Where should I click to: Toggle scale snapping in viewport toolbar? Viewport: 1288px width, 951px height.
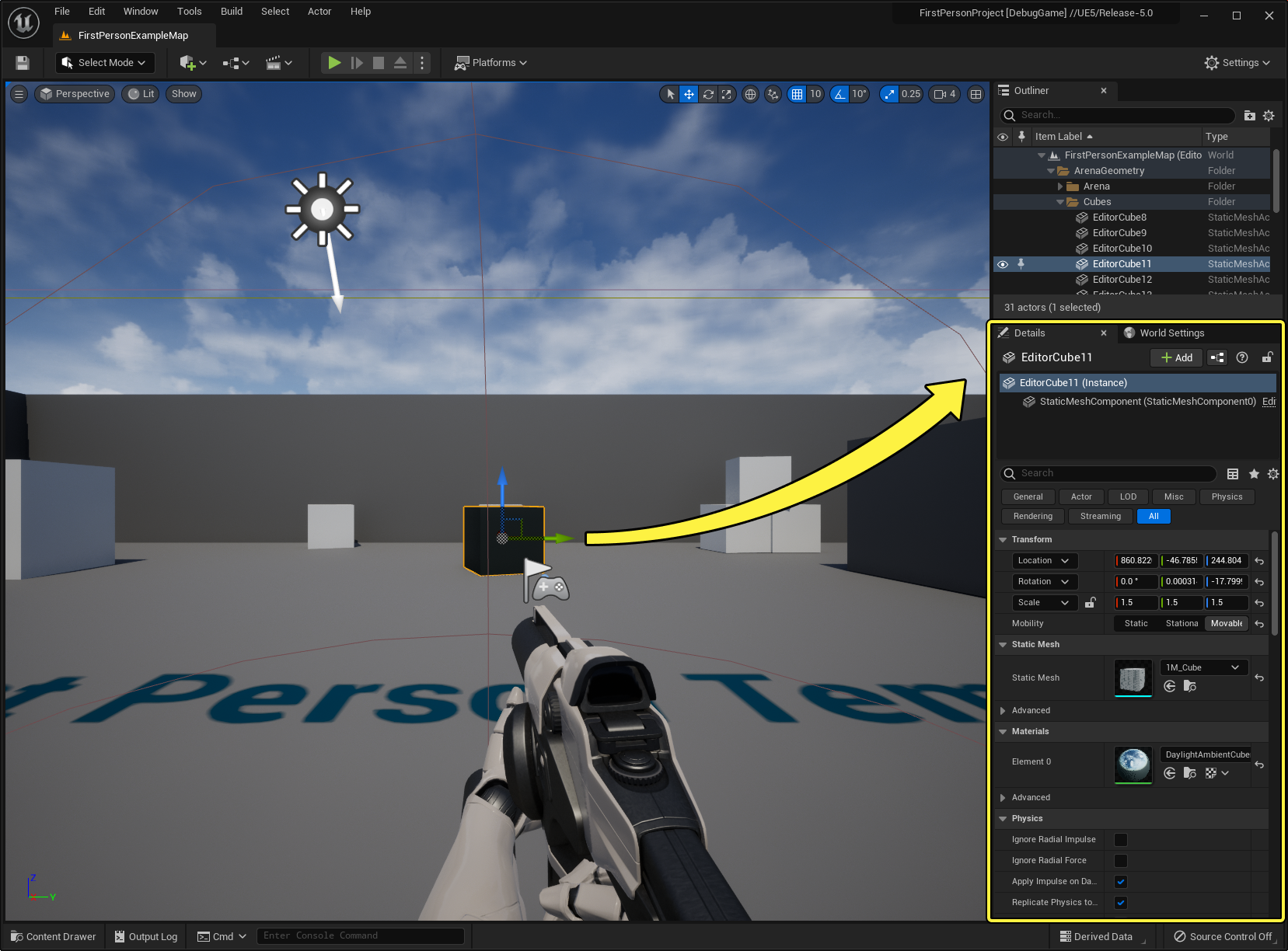point(889,94)
